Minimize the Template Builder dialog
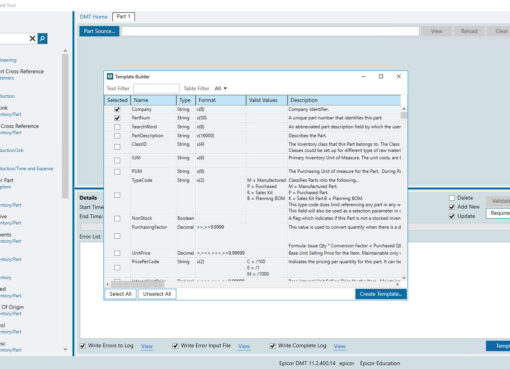The image size is (510, 369). [x=364, y=76]
